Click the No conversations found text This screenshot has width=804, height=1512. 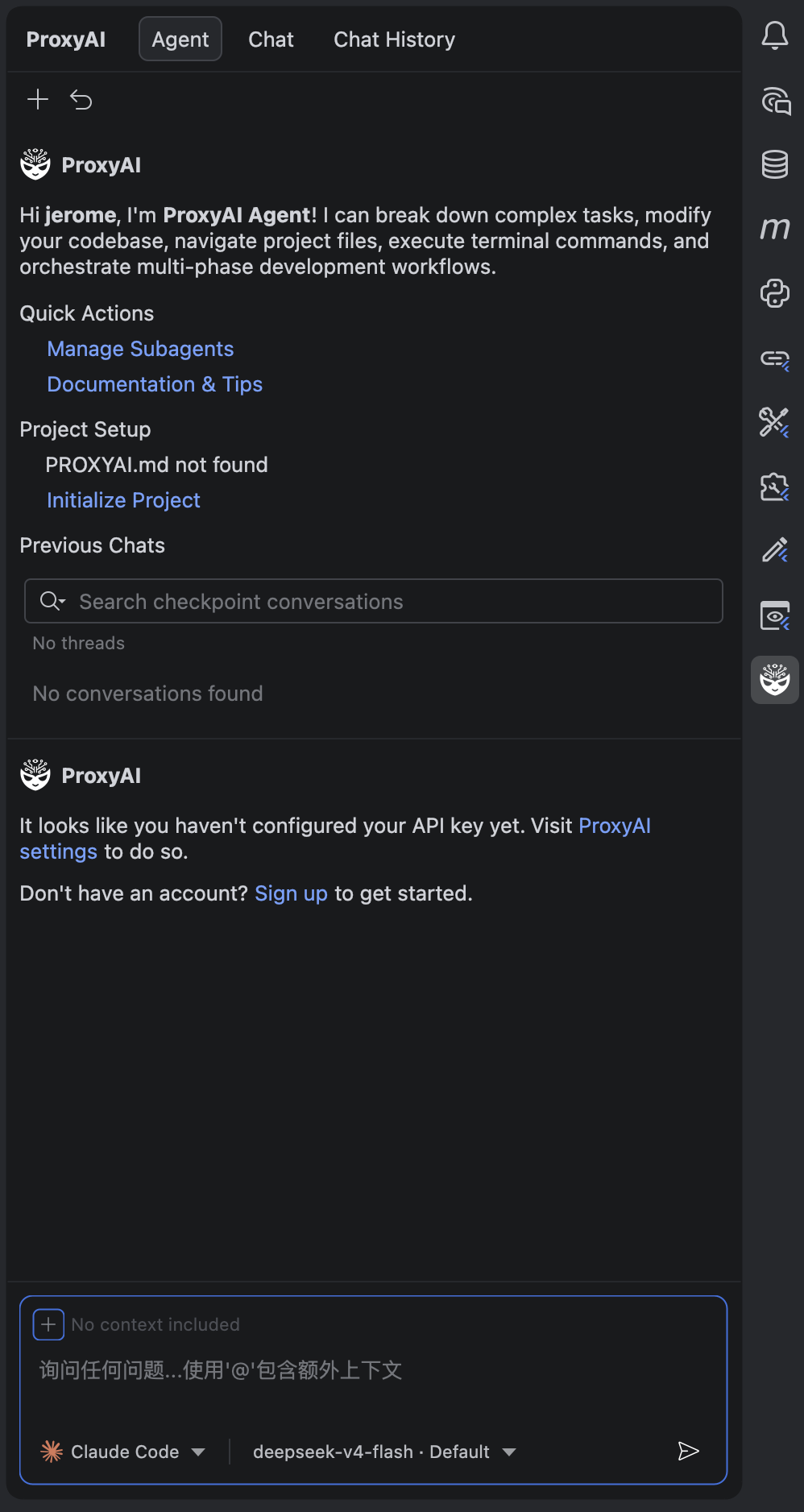click(147, 694)
